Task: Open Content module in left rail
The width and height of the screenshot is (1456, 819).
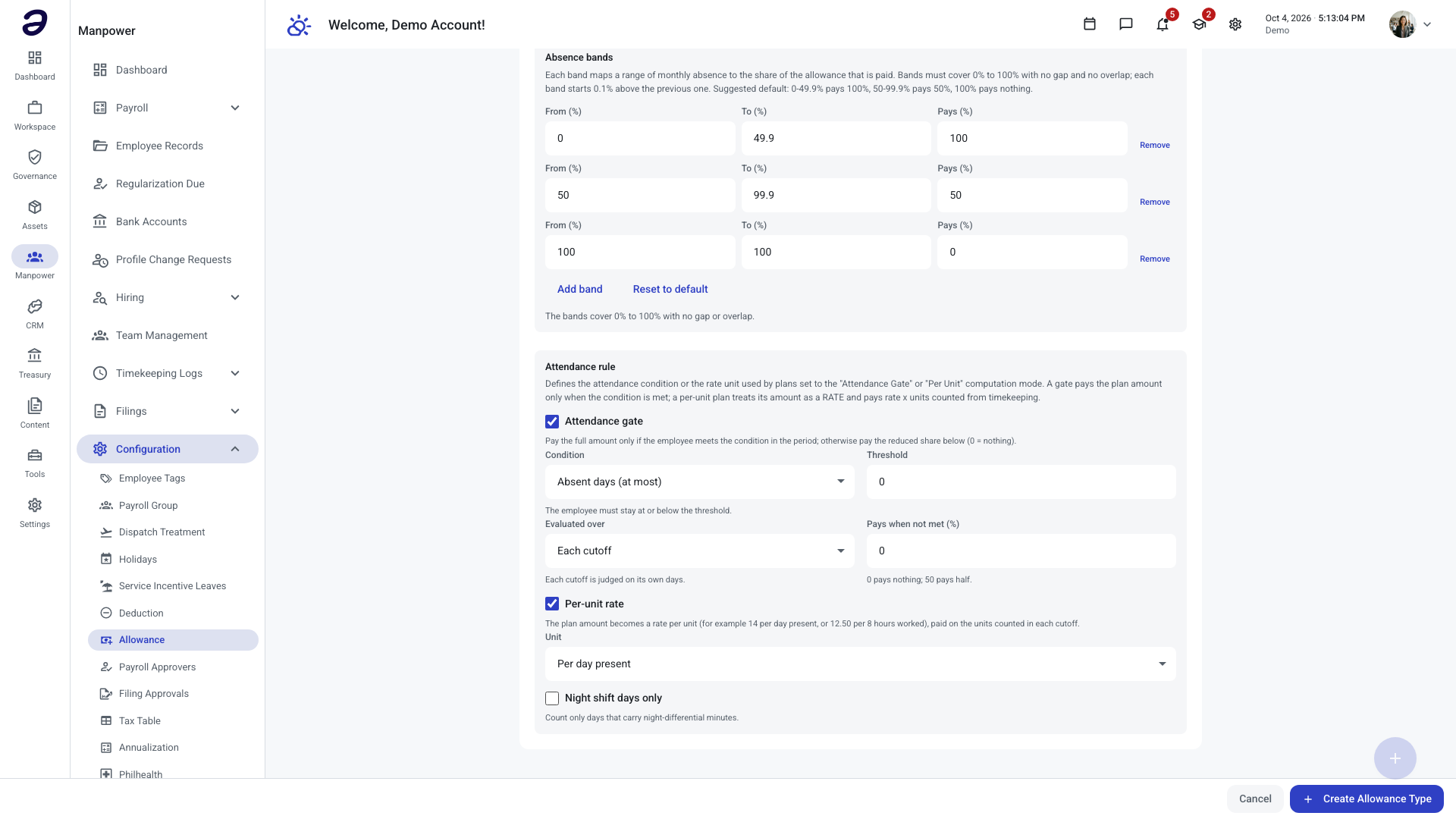Action: pyautogui.click(x=35, y=413)
